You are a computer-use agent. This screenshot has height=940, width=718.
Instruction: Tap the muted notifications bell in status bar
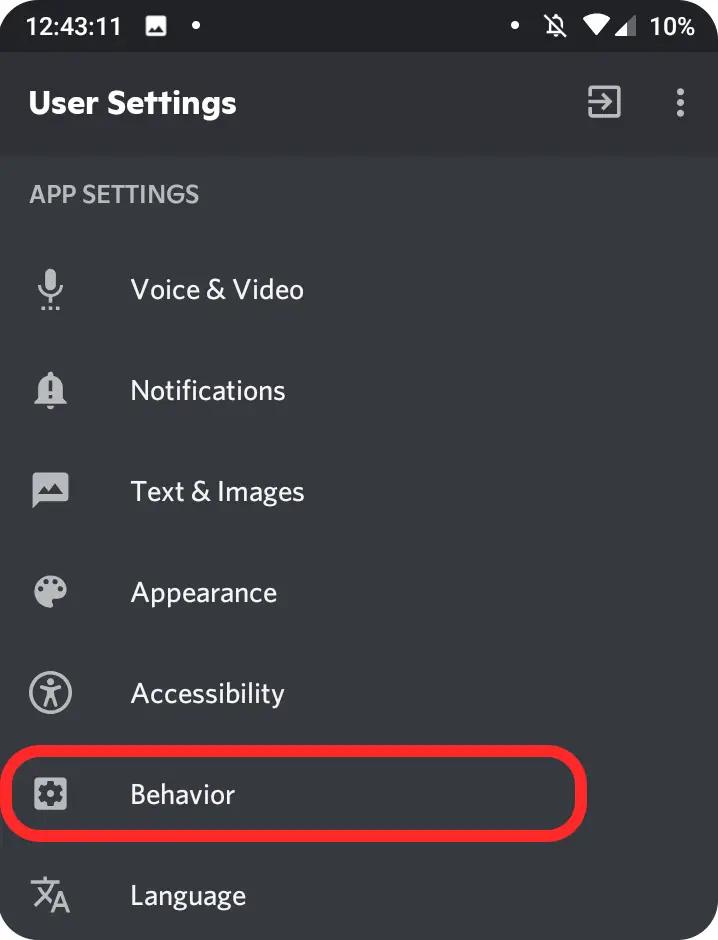click(x=555, y=26)
